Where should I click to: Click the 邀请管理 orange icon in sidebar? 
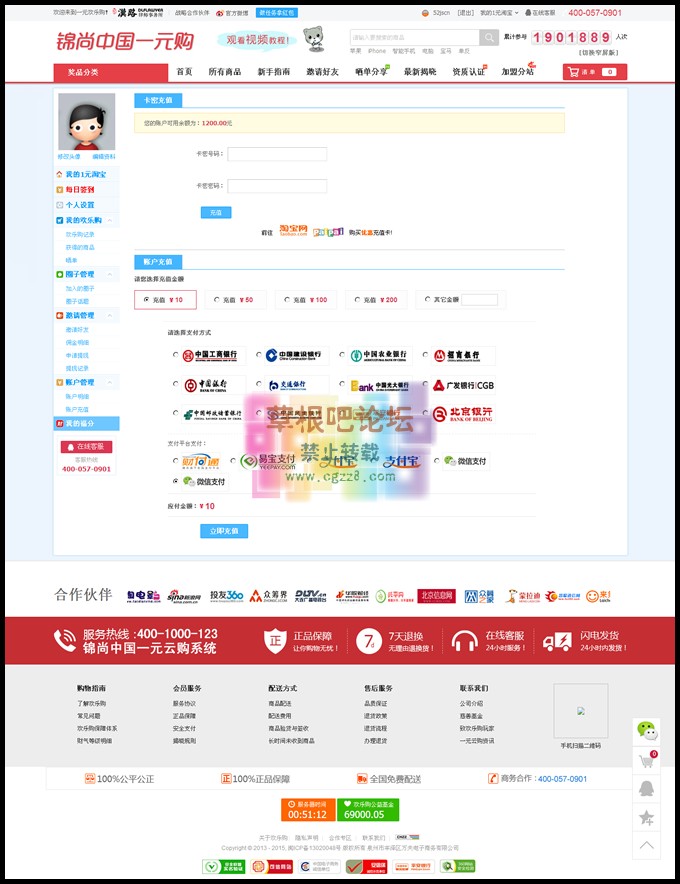pos(59,315)
